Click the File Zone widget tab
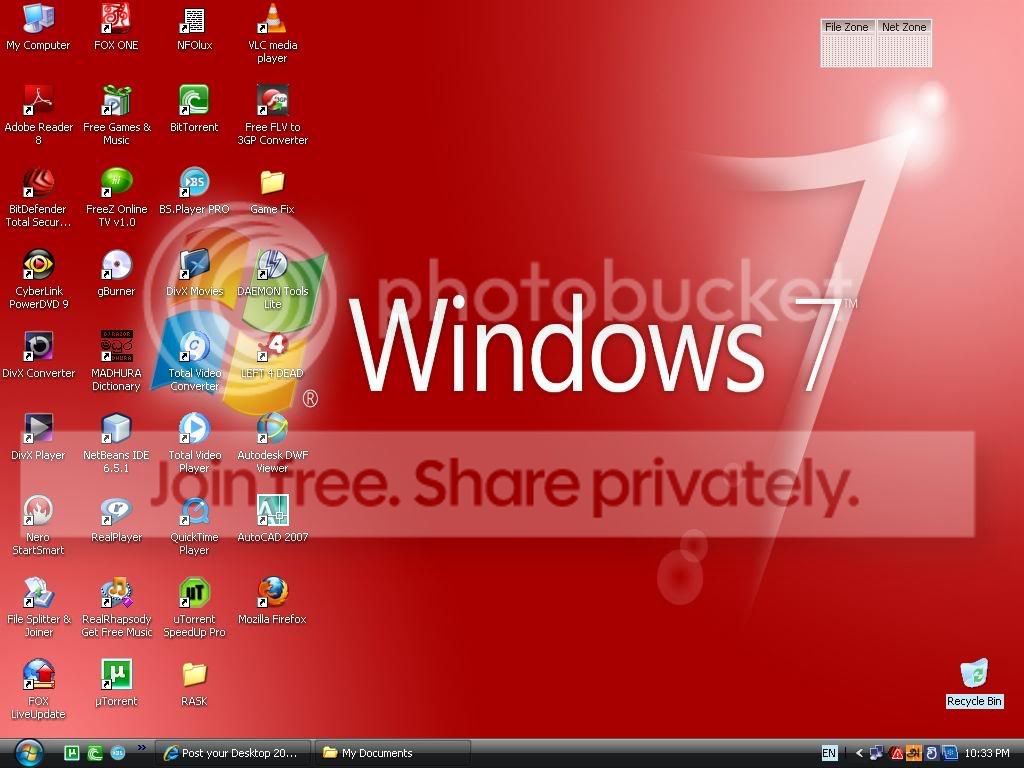The height and width of the screenshot is (768, 1024). (x=846, y=27)
